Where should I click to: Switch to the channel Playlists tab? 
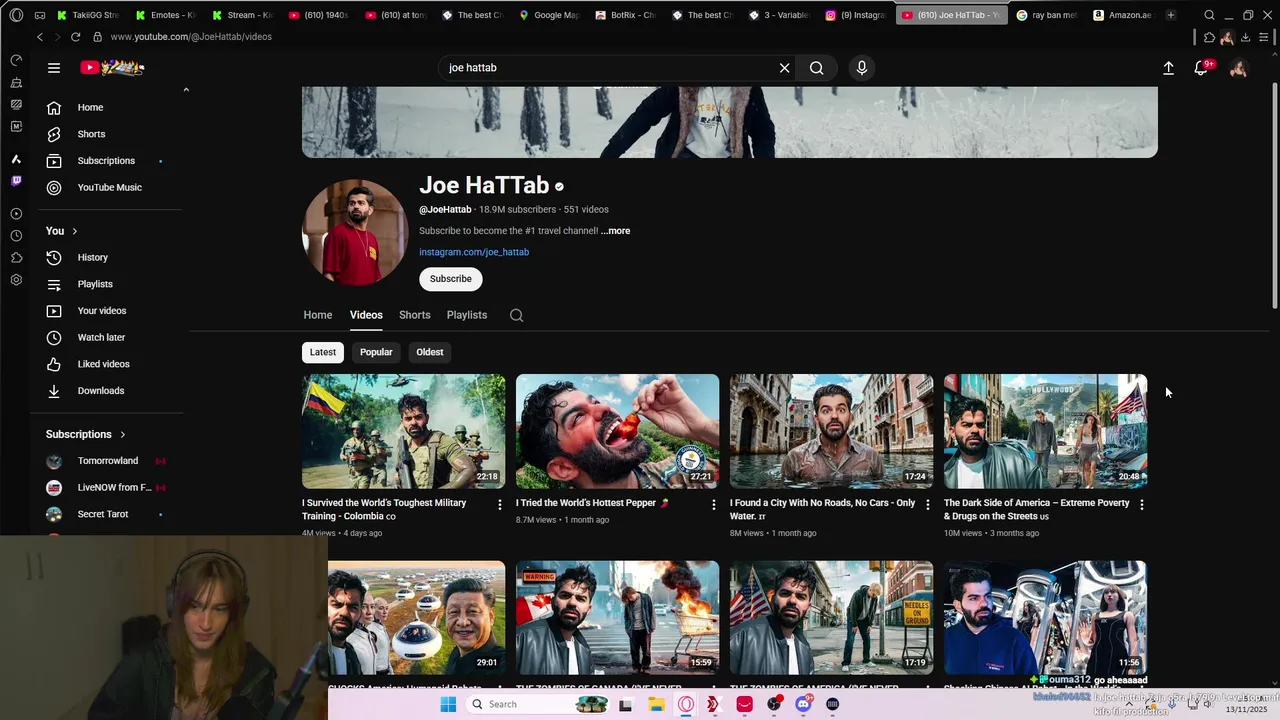[x=467, y=315]
